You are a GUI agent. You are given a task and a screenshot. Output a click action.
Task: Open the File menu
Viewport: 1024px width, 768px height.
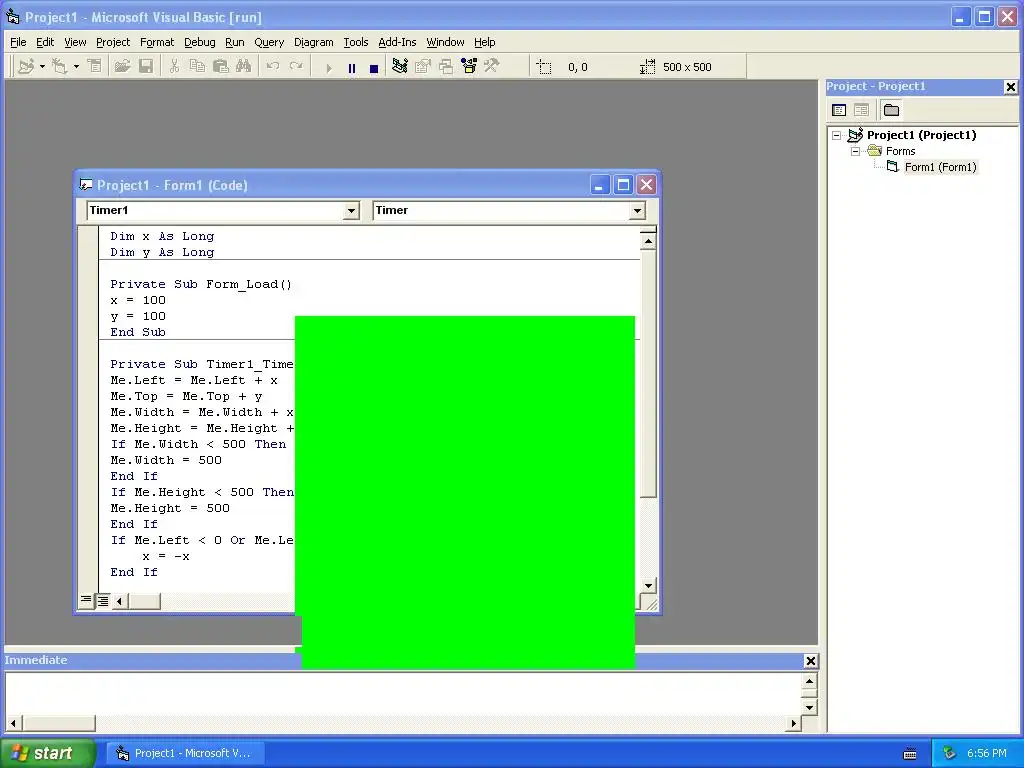point(18,42)
